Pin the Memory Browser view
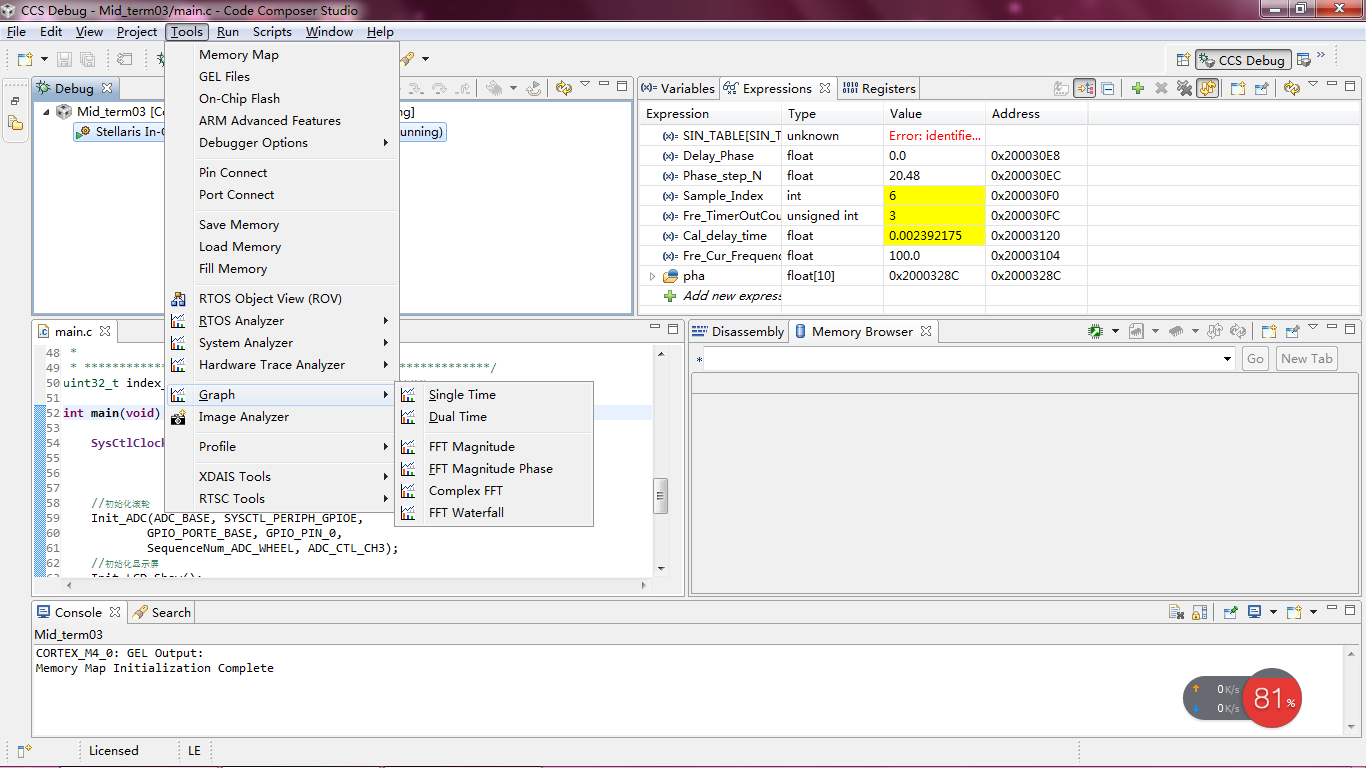The image size is (1366, 768). [x=1292, y=331]
